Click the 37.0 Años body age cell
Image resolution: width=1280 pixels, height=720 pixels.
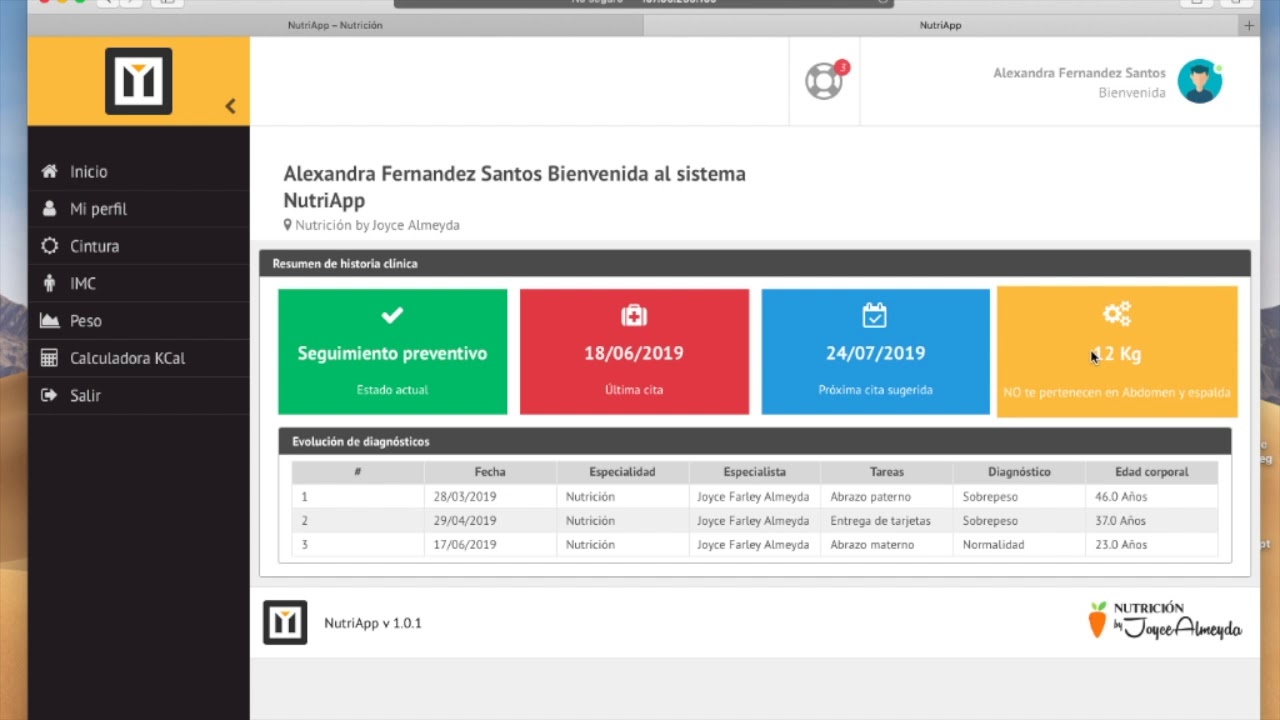coord(1152,521)
